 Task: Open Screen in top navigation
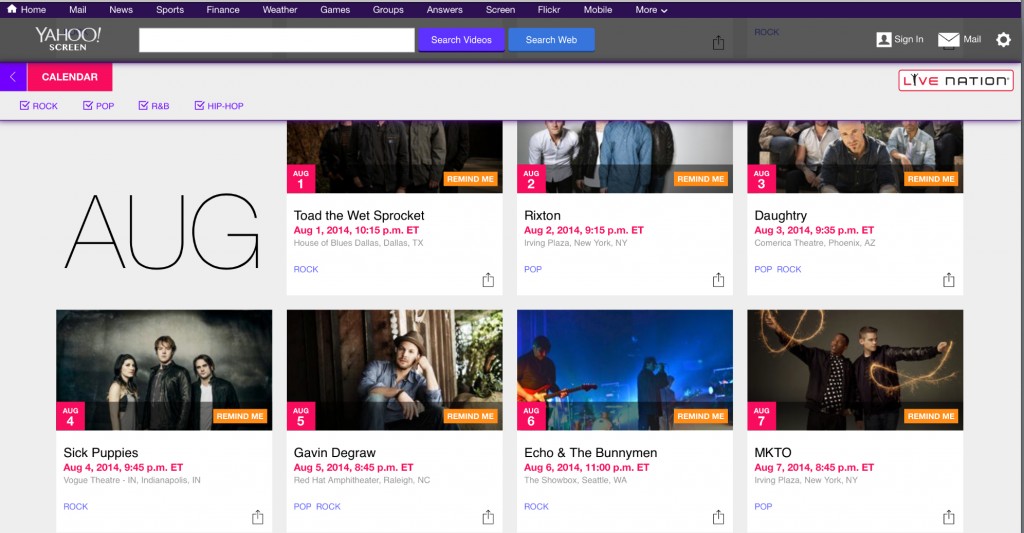pyautogui.click(x=500, y=10)
